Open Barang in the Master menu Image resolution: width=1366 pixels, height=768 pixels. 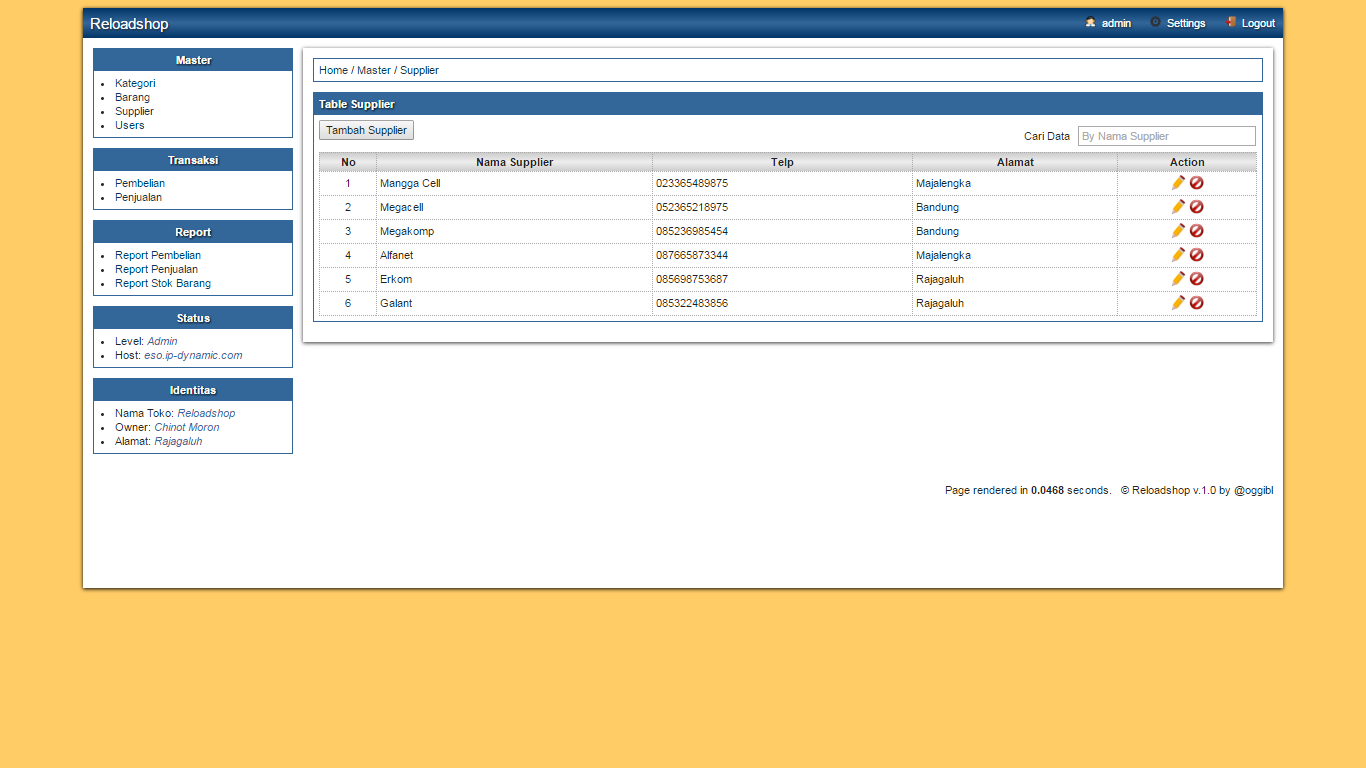coord(132,97)
